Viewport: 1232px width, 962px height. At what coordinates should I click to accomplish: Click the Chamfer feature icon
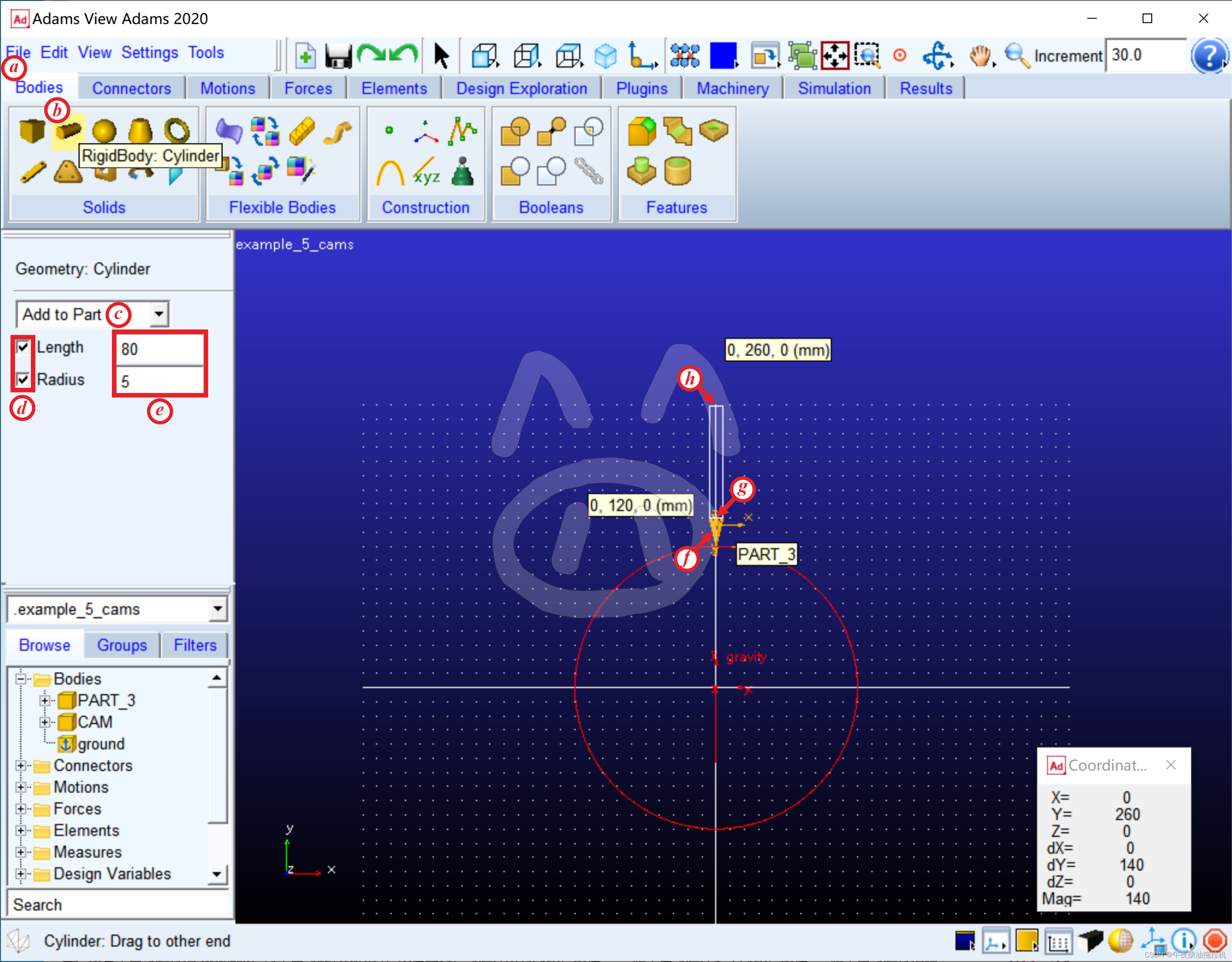tap(677, 131)
